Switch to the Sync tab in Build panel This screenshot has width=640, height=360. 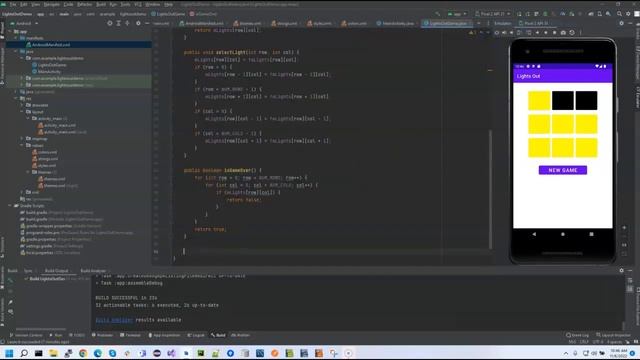click(x=28, y=271)
